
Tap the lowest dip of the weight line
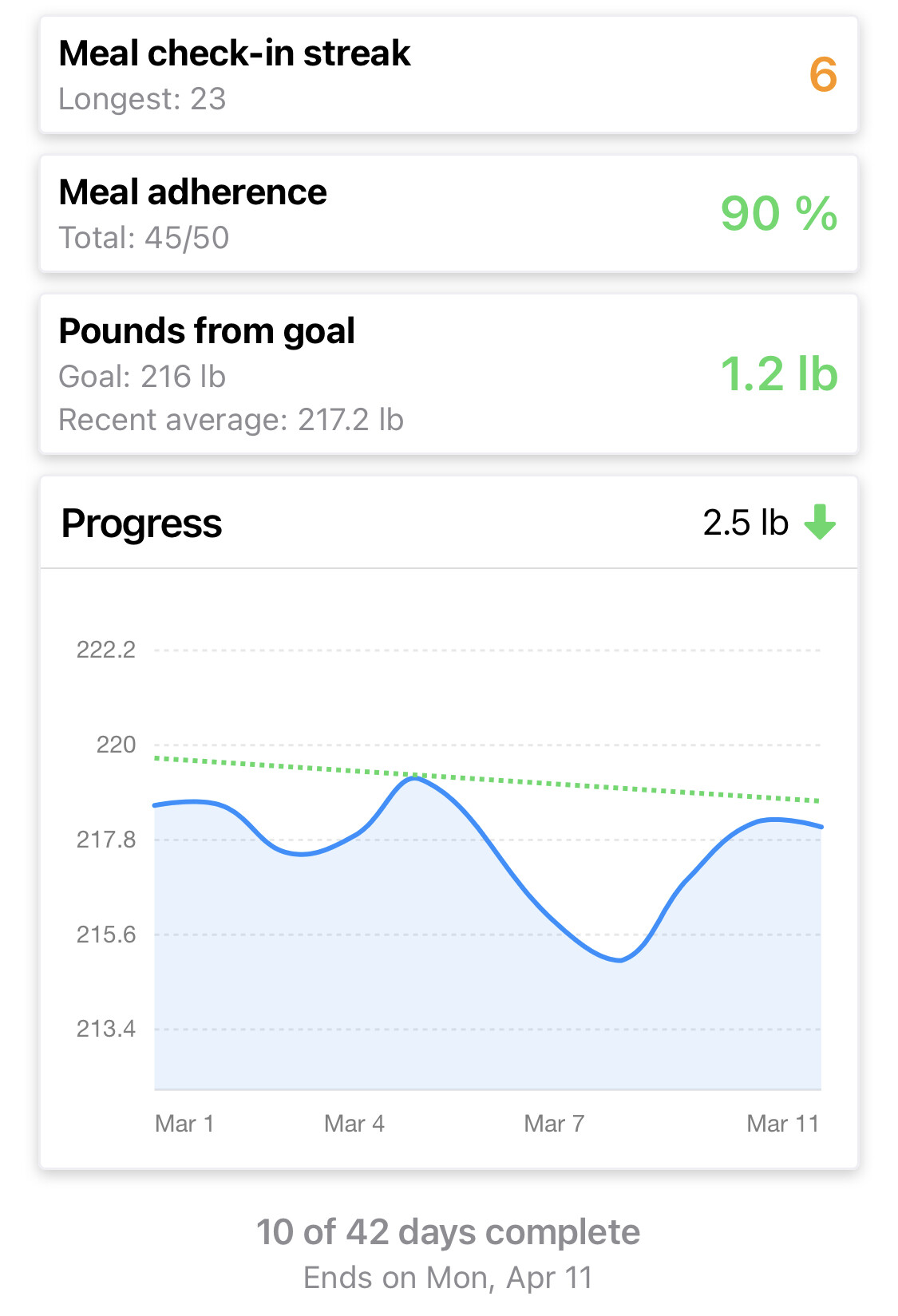[619, 960]
